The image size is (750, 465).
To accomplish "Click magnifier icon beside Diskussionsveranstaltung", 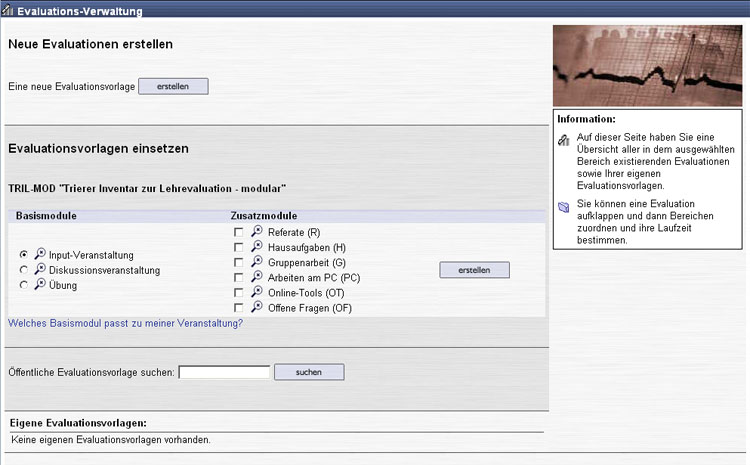I will (40, 269).
